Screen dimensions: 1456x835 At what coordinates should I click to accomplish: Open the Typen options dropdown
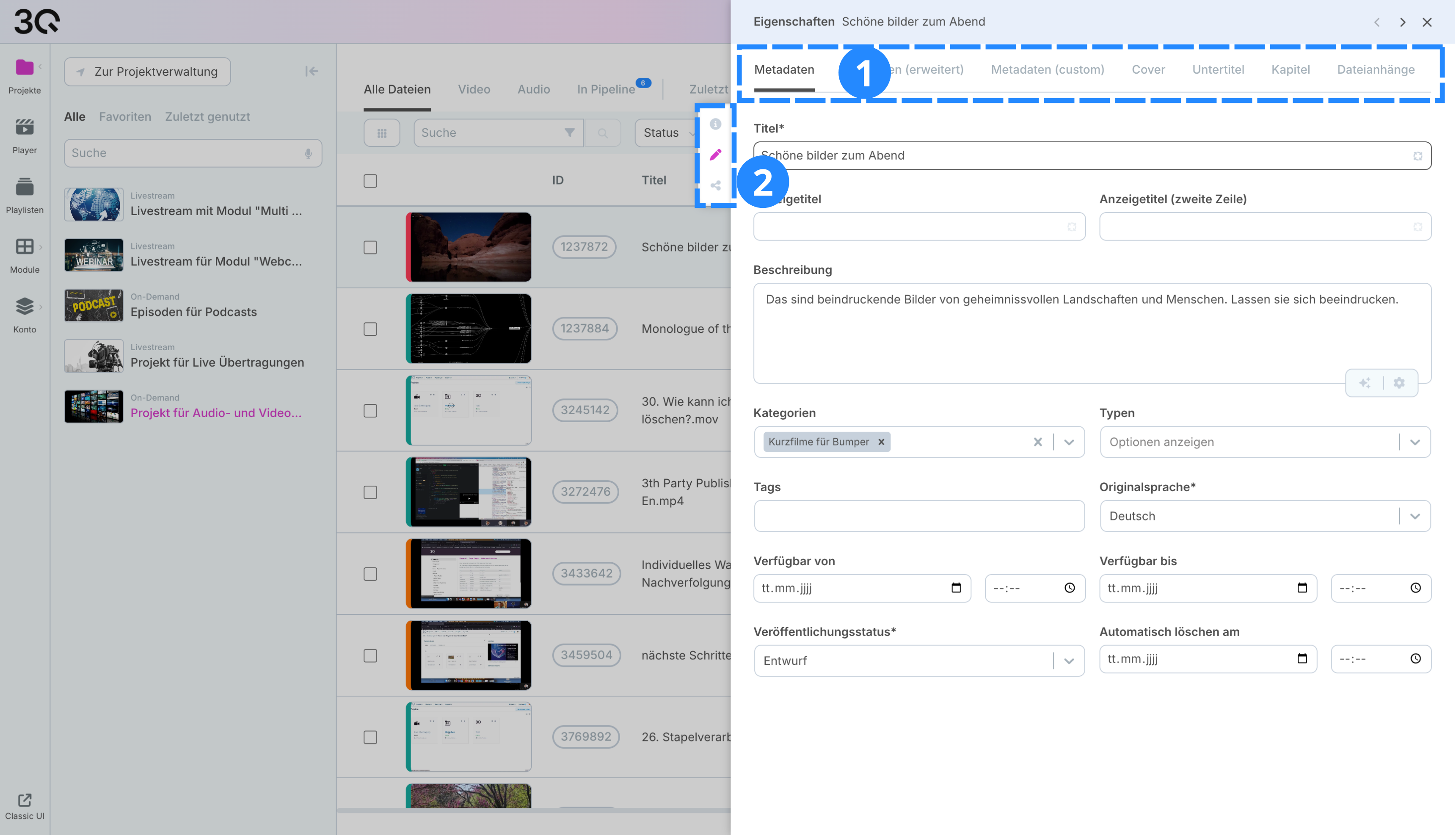[1415, 442]
